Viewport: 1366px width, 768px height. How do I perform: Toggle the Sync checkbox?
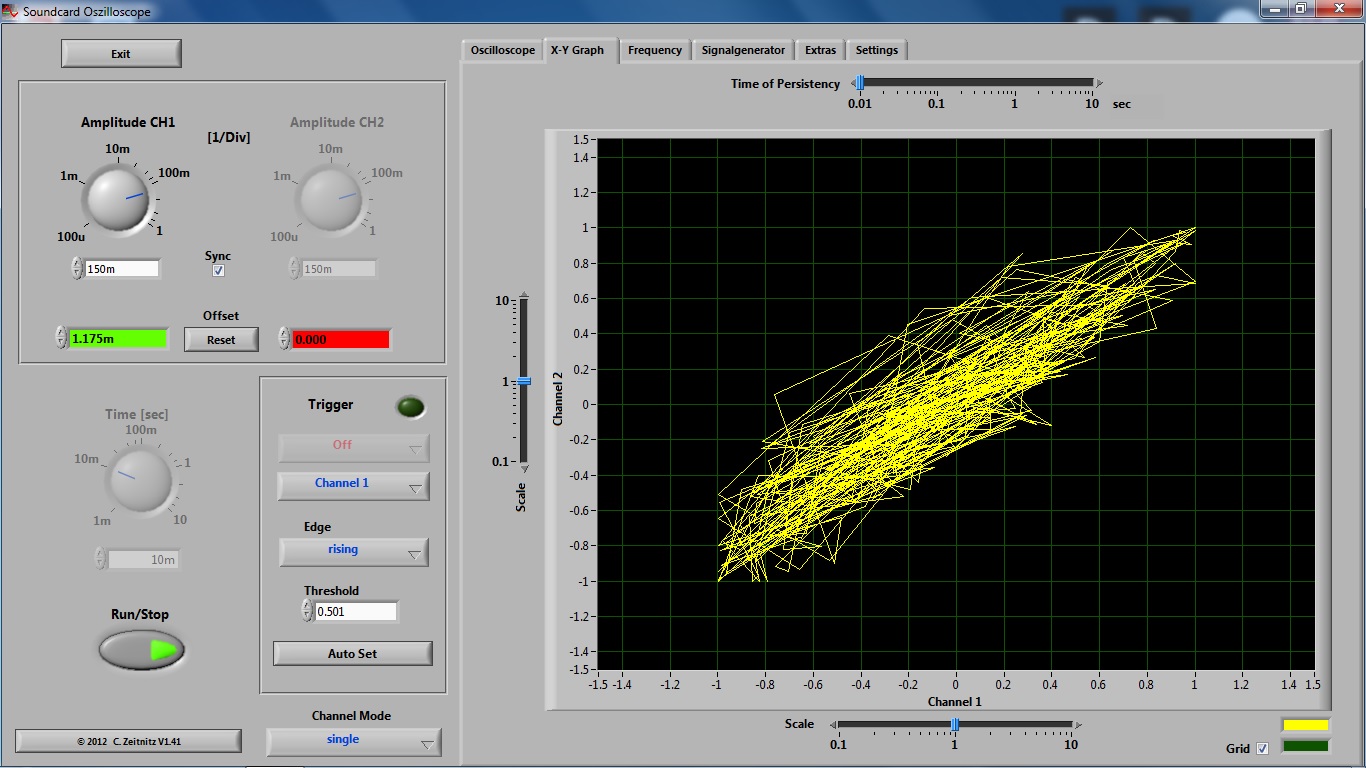point(219,271)
